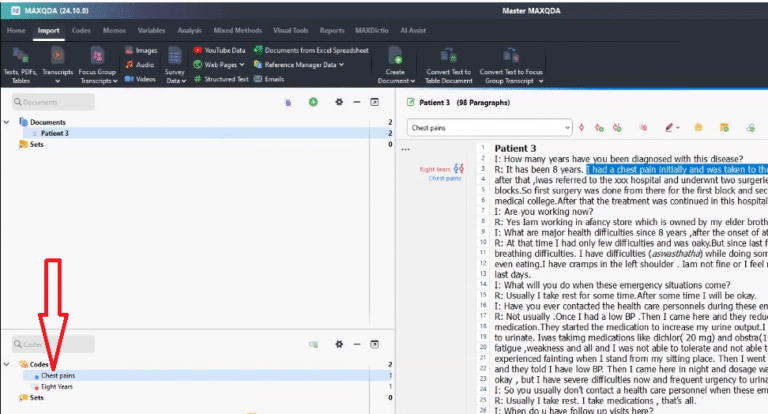Image resolution: width=768 pixels, height=414 pixels.
Task: Open the AI Assist tab
Action: (x=413, y=30)
